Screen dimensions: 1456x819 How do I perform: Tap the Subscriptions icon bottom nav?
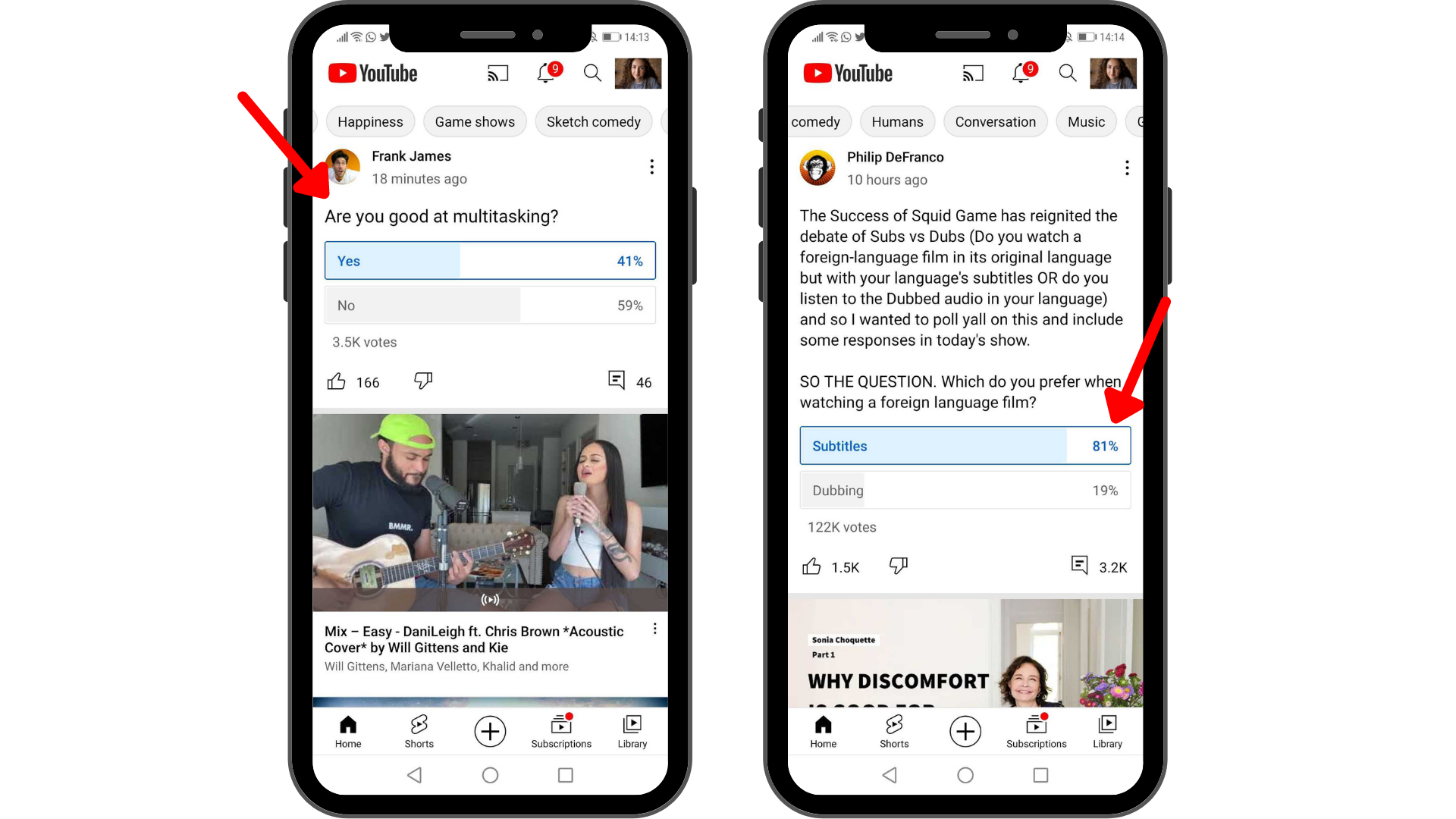pyautogui.click(x=562, y=731)
